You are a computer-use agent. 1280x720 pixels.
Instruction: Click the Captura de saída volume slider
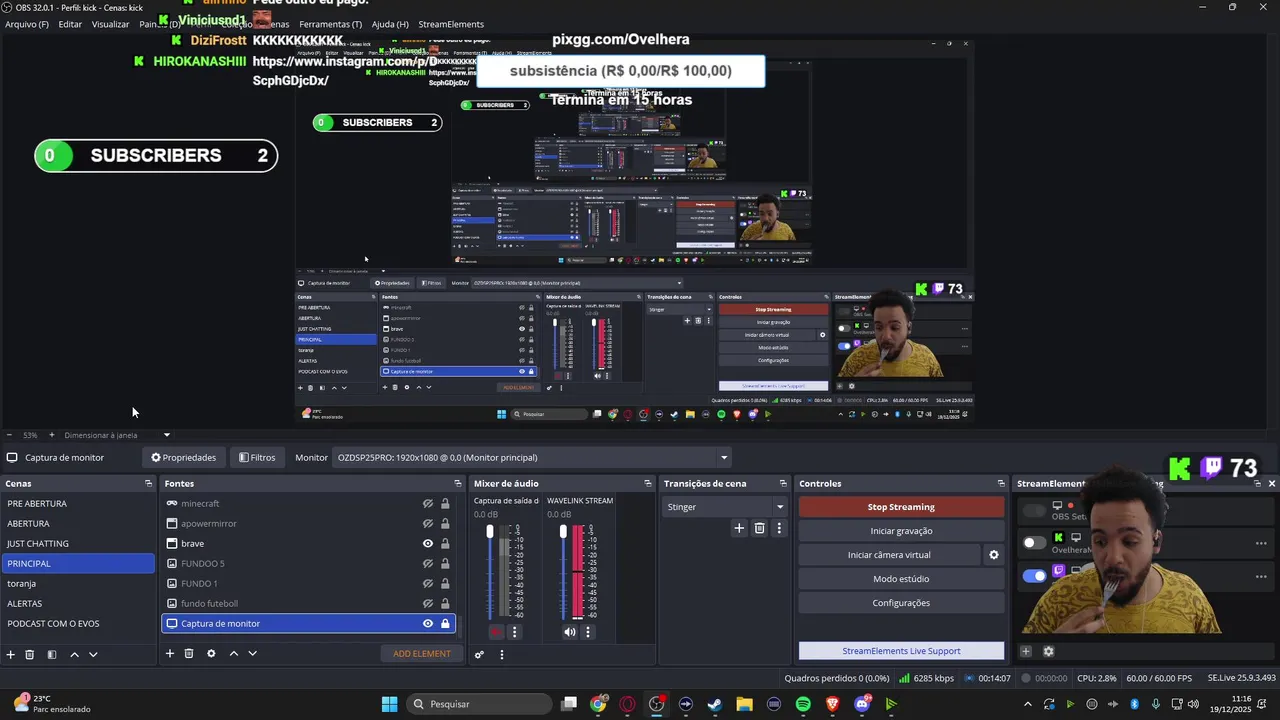pos(490,572)
